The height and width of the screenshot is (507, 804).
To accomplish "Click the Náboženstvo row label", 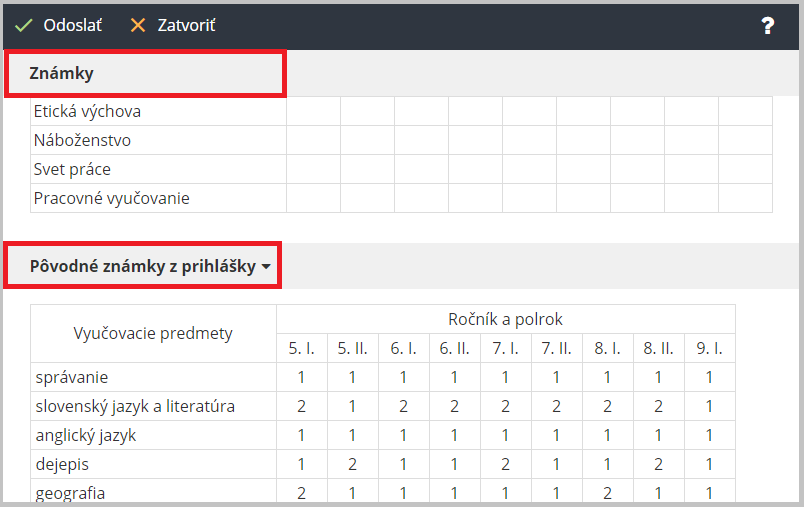I will click(82, 140).
